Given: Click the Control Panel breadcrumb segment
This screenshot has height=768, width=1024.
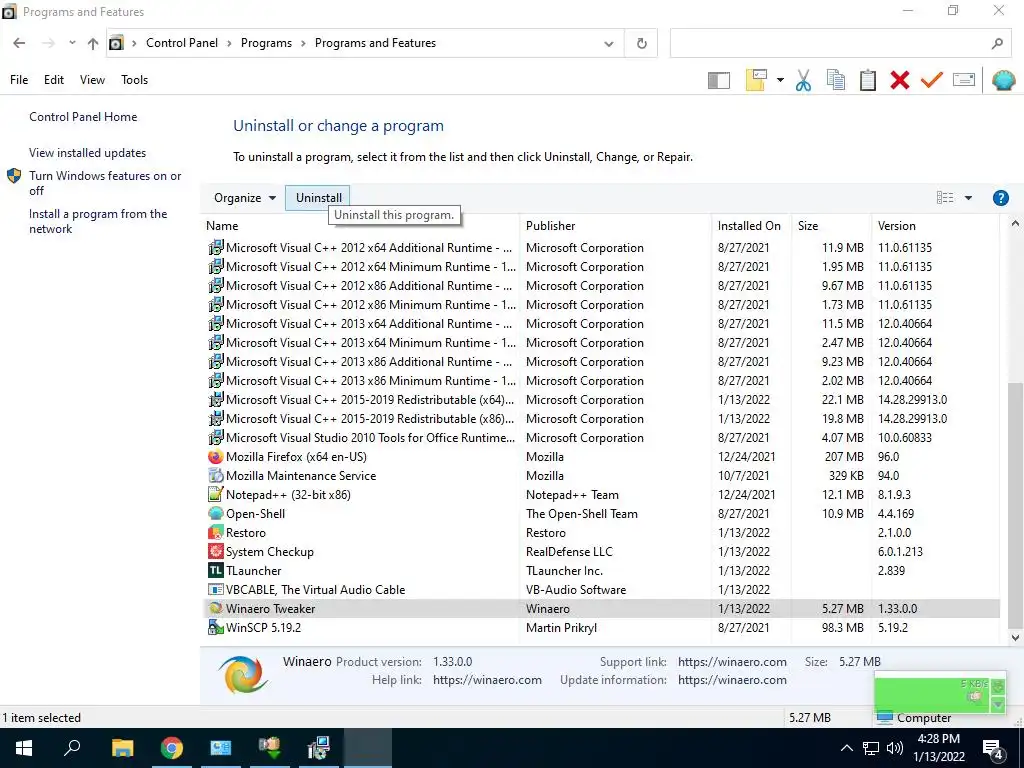Looking at the screenshot, I should click(182, 43).
